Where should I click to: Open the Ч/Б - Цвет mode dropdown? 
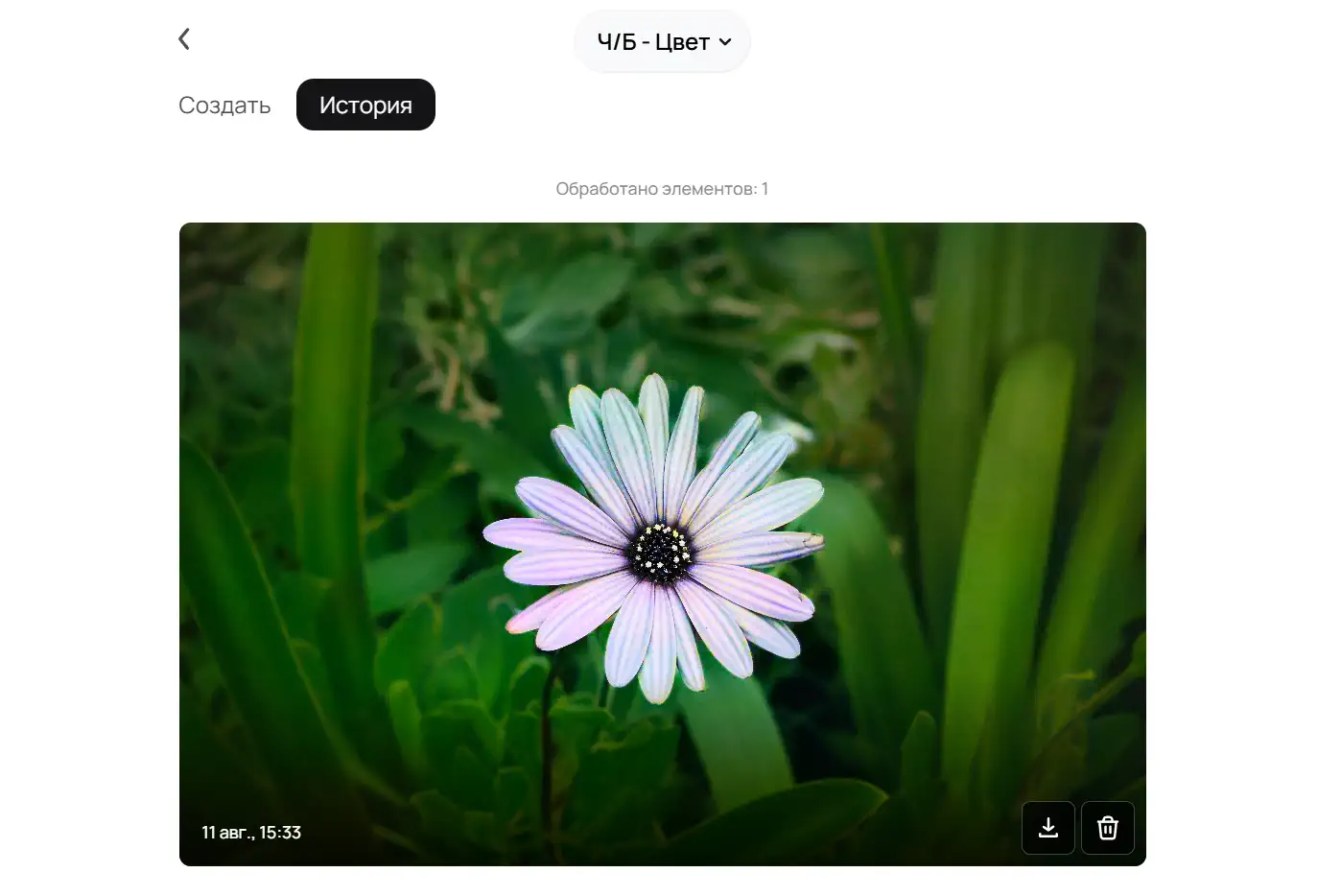click(662, 41)
